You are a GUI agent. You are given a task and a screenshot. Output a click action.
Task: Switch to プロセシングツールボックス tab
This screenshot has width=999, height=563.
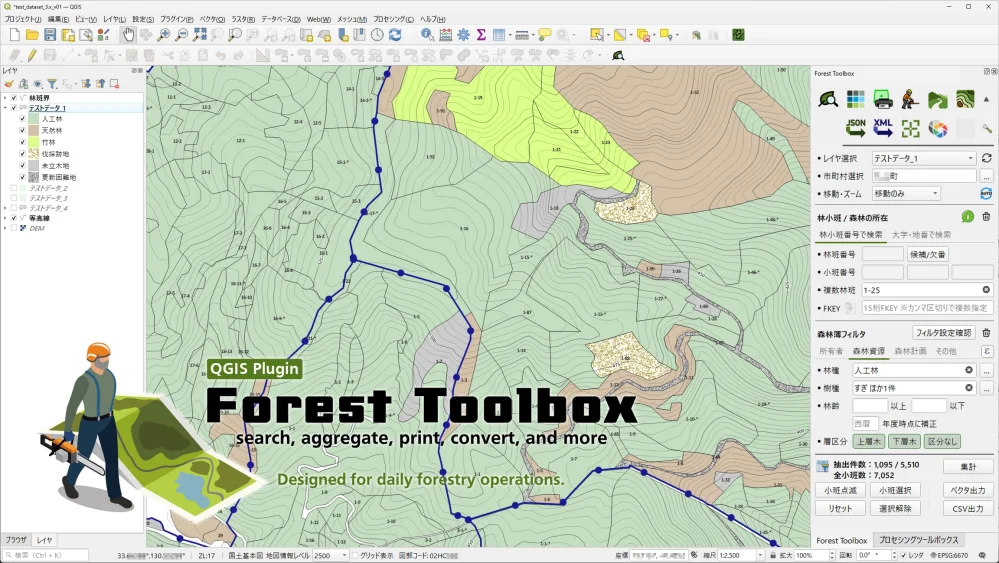click(x=919, y=539)
